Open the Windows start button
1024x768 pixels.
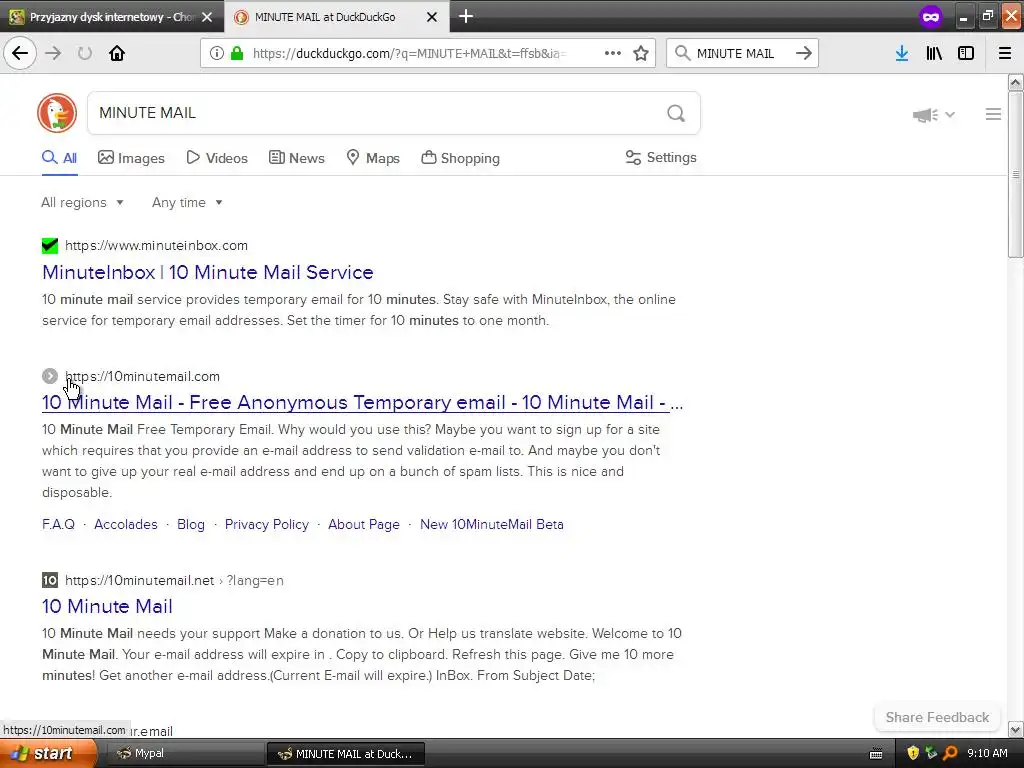48,753
